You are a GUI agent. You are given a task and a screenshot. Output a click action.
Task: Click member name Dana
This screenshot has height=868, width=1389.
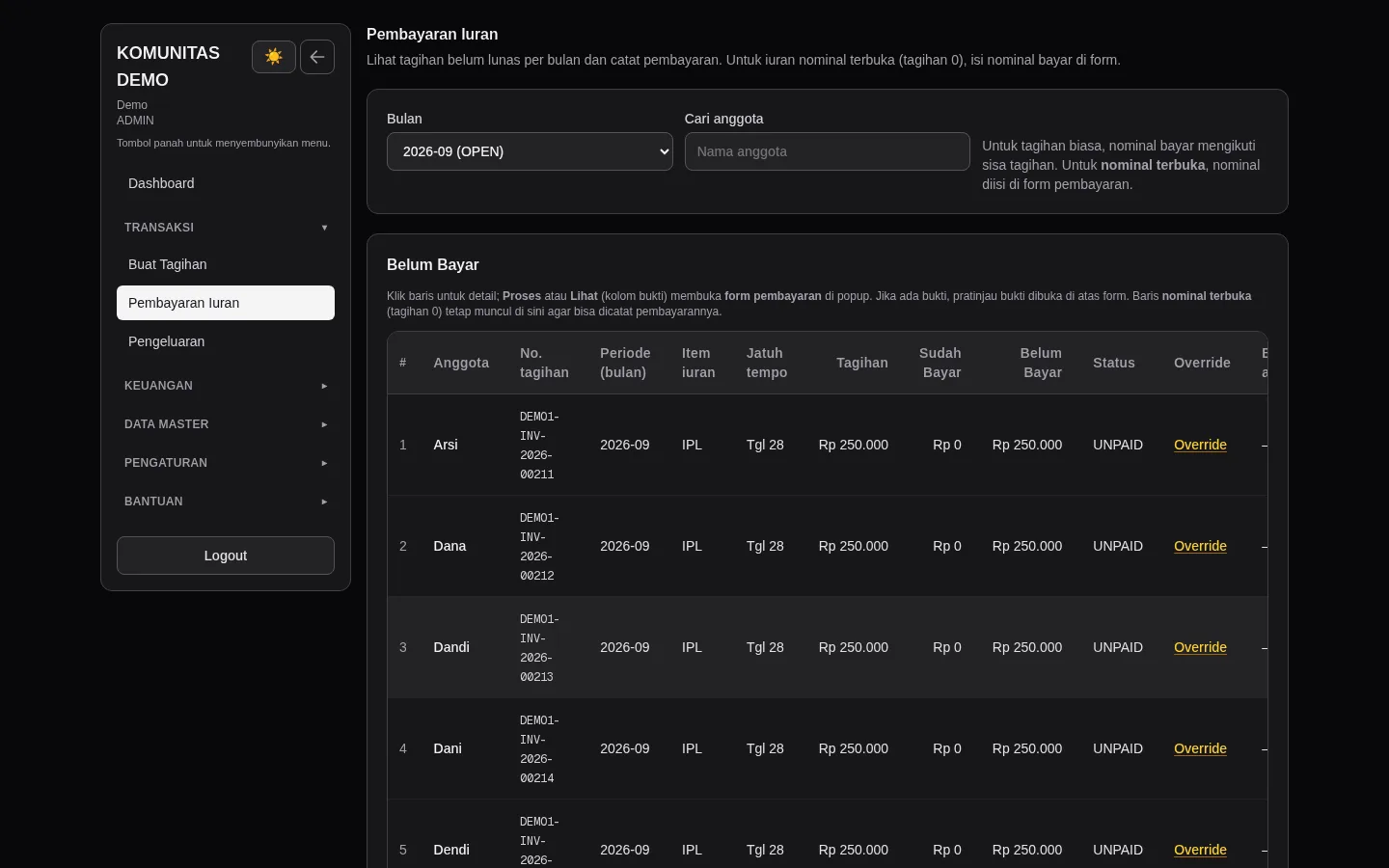(x=449, y=546)
